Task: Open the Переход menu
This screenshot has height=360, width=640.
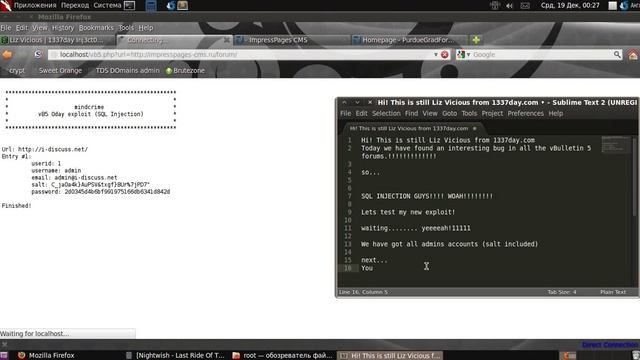Action: (x=75, y=5)
